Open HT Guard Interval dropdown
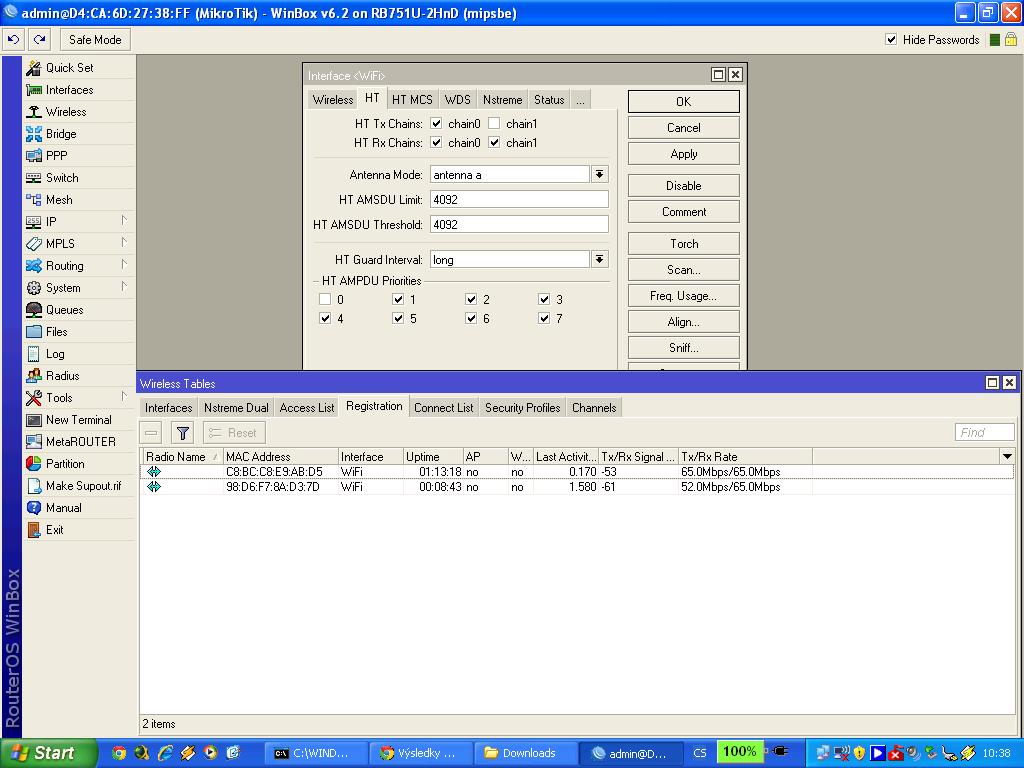Viewport: 1024px width, 768px height. (x=600, y=259)
